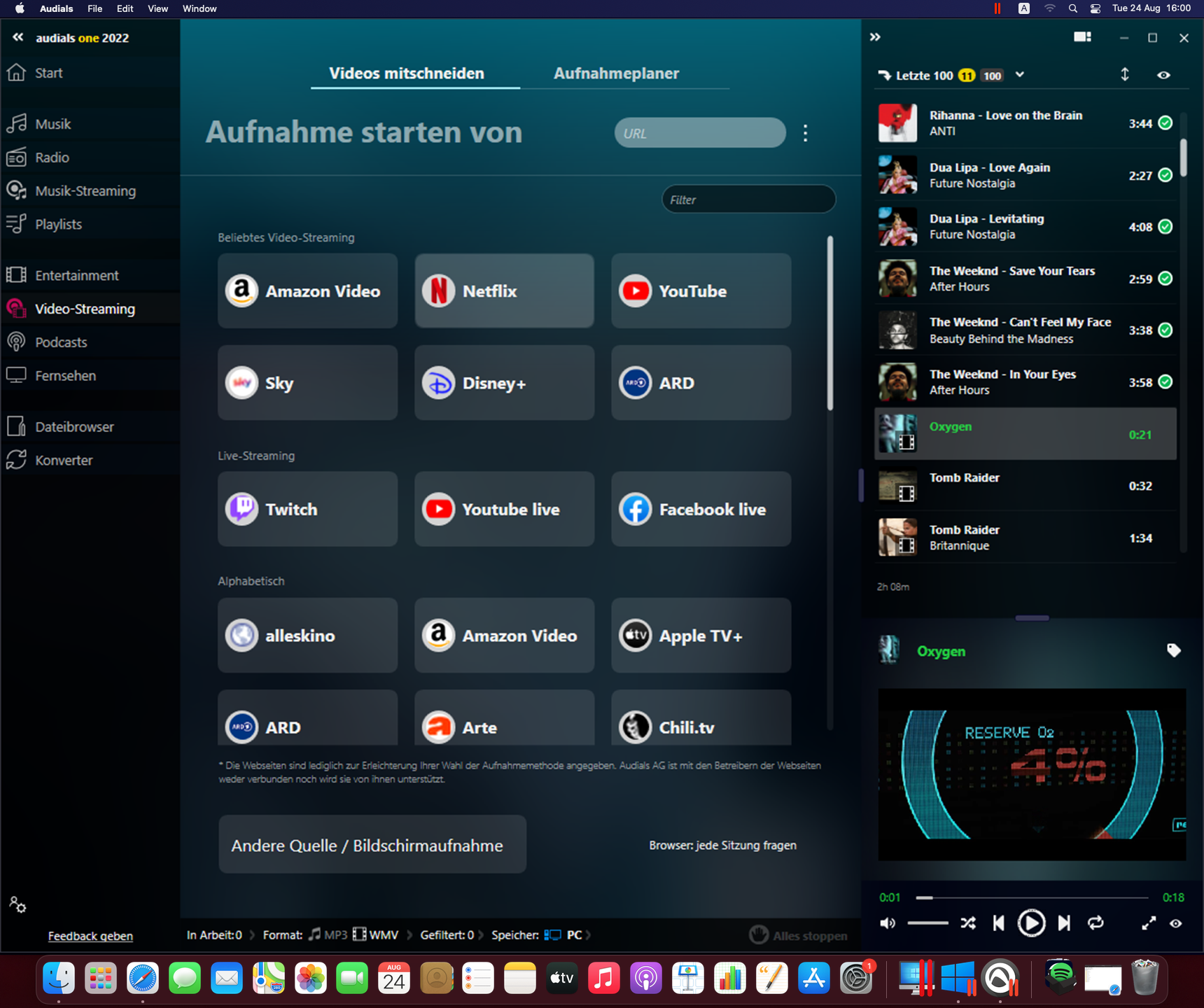
Task: Click the tag icon next to Oxygen
Action: coord(1174,650)
